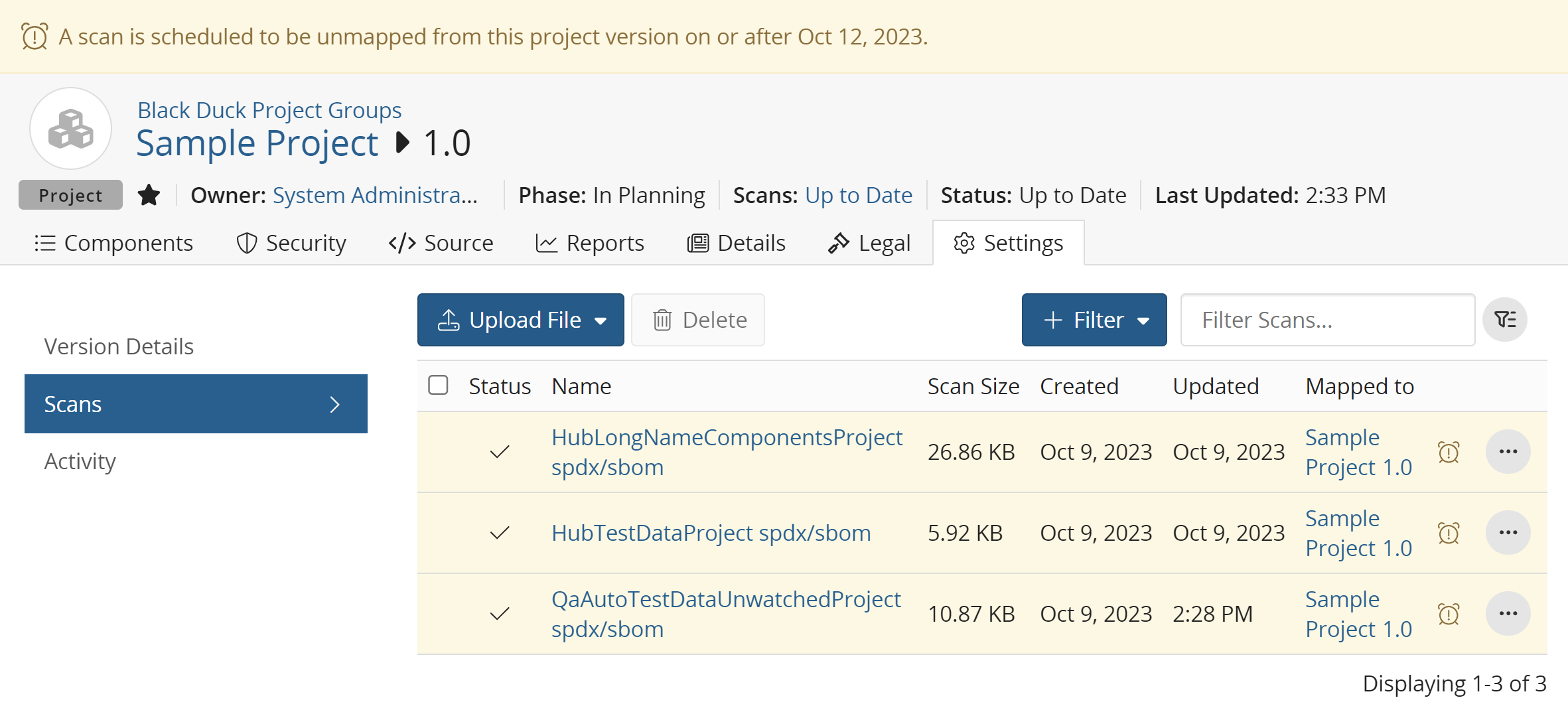Click unmap alarm icon for HubTestDataProject row
The image size is (1568, 714).
[x=1449, y=534]
